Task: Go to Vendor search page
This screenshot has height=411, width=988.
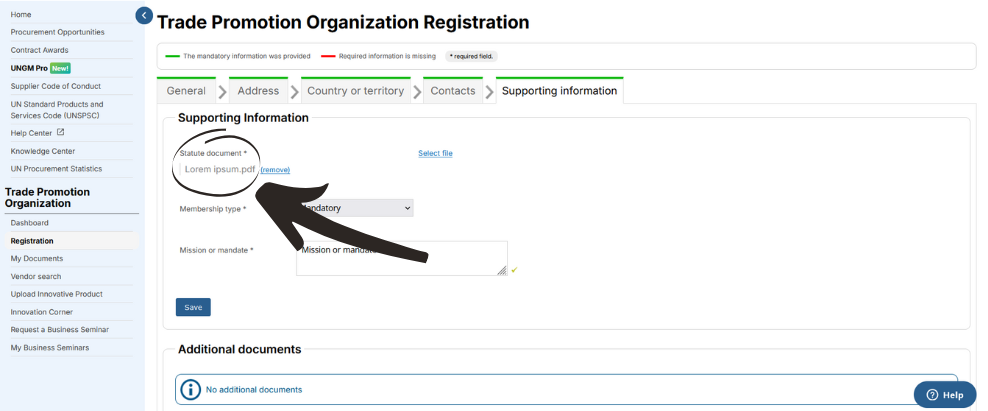Action: point(36,276)
